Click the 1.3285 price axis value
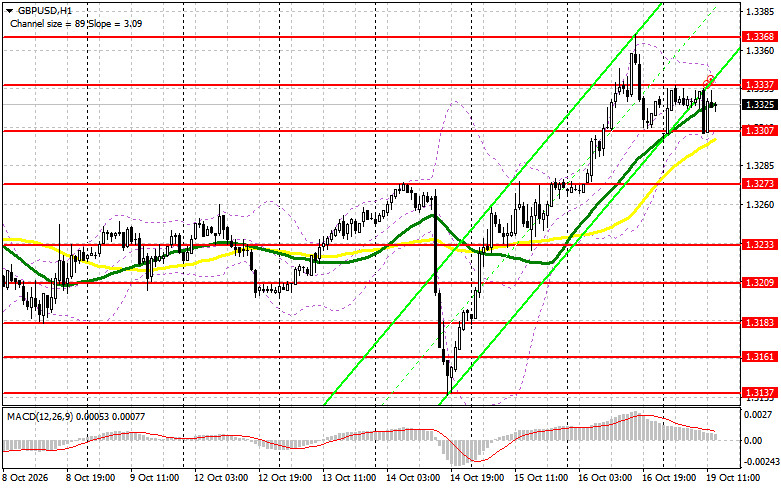 [760, 165]
